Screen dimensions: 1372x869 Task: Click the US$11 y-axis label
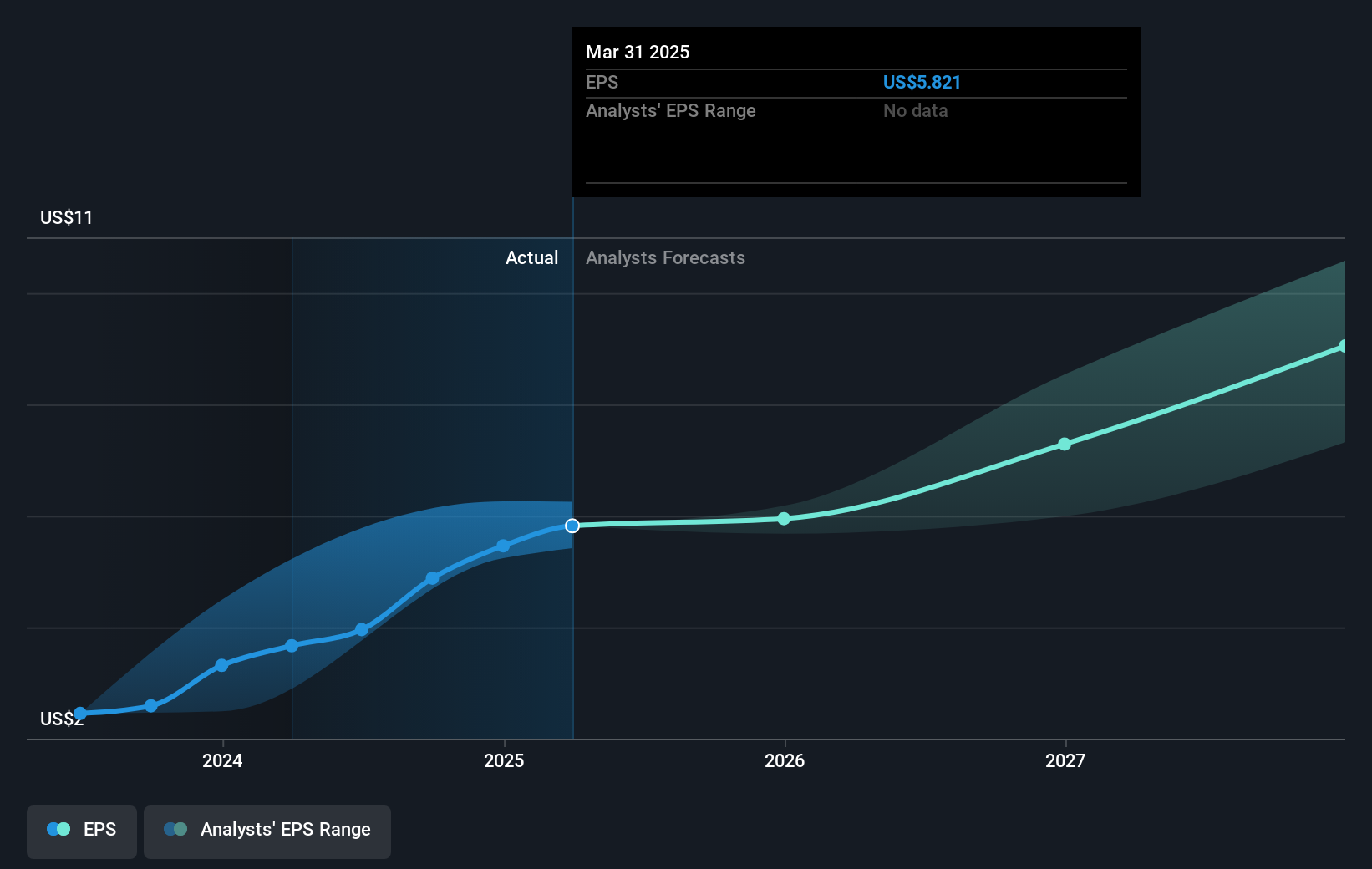[66, 217]
